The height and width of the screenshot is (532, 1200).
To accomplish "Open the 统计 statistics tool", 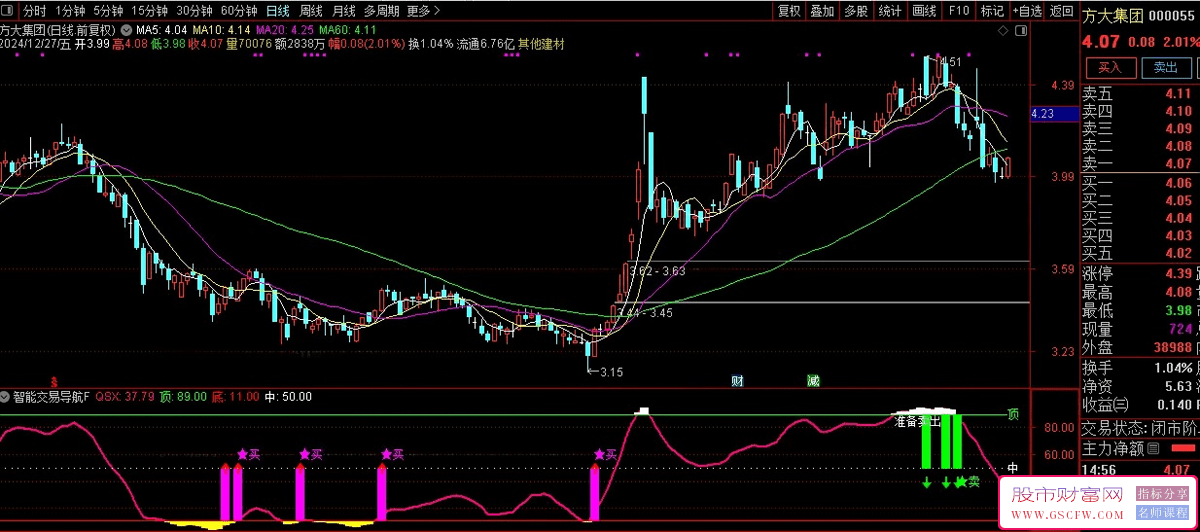I will (889, 11).
